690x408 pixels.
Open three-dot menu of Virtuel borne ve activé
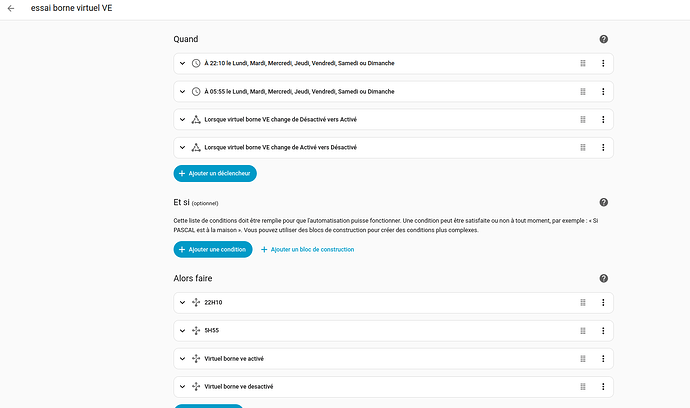click(x=603, y=359)
